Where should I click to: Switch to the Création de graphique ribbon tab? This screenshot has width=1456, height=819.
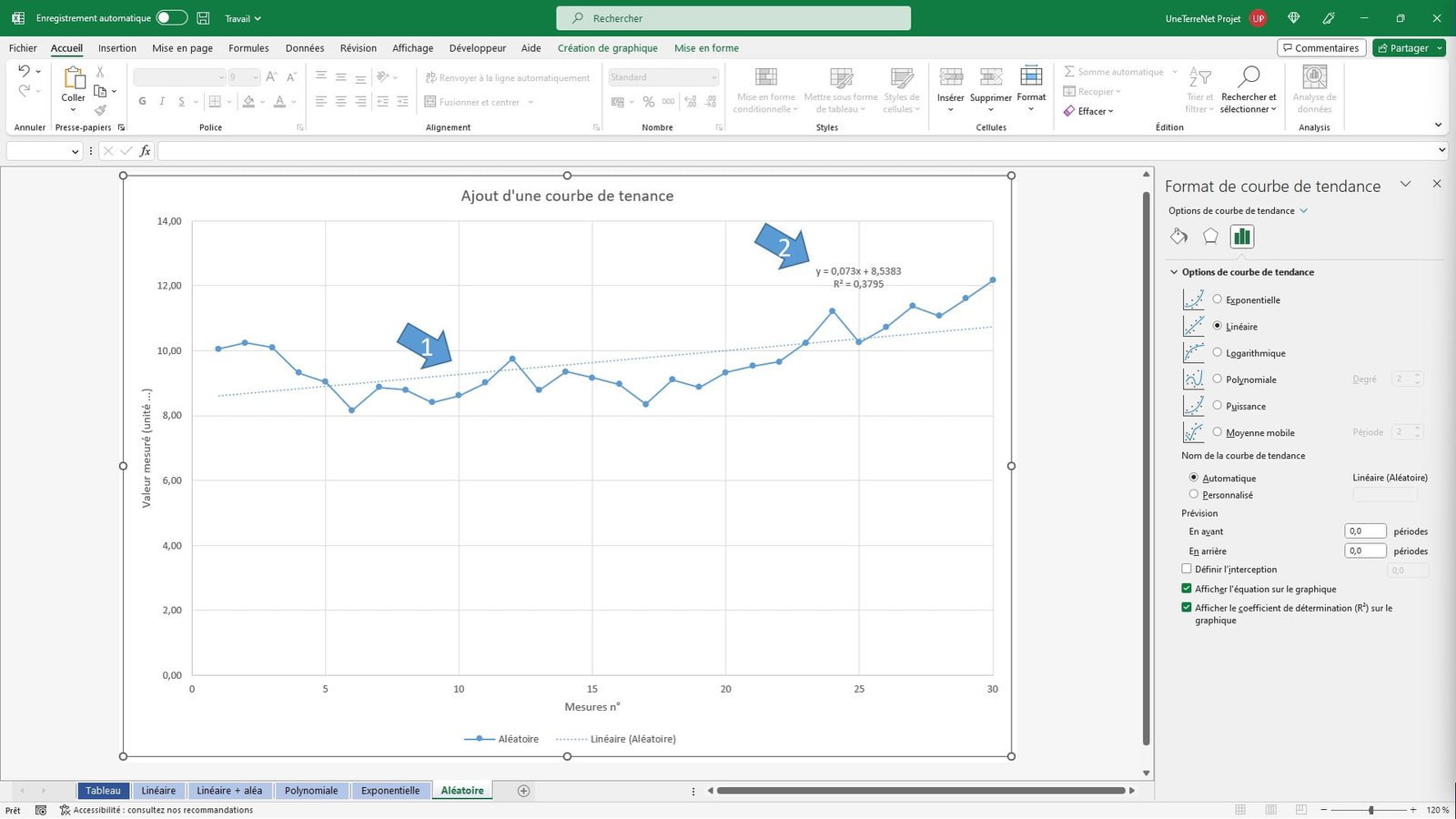607,47
